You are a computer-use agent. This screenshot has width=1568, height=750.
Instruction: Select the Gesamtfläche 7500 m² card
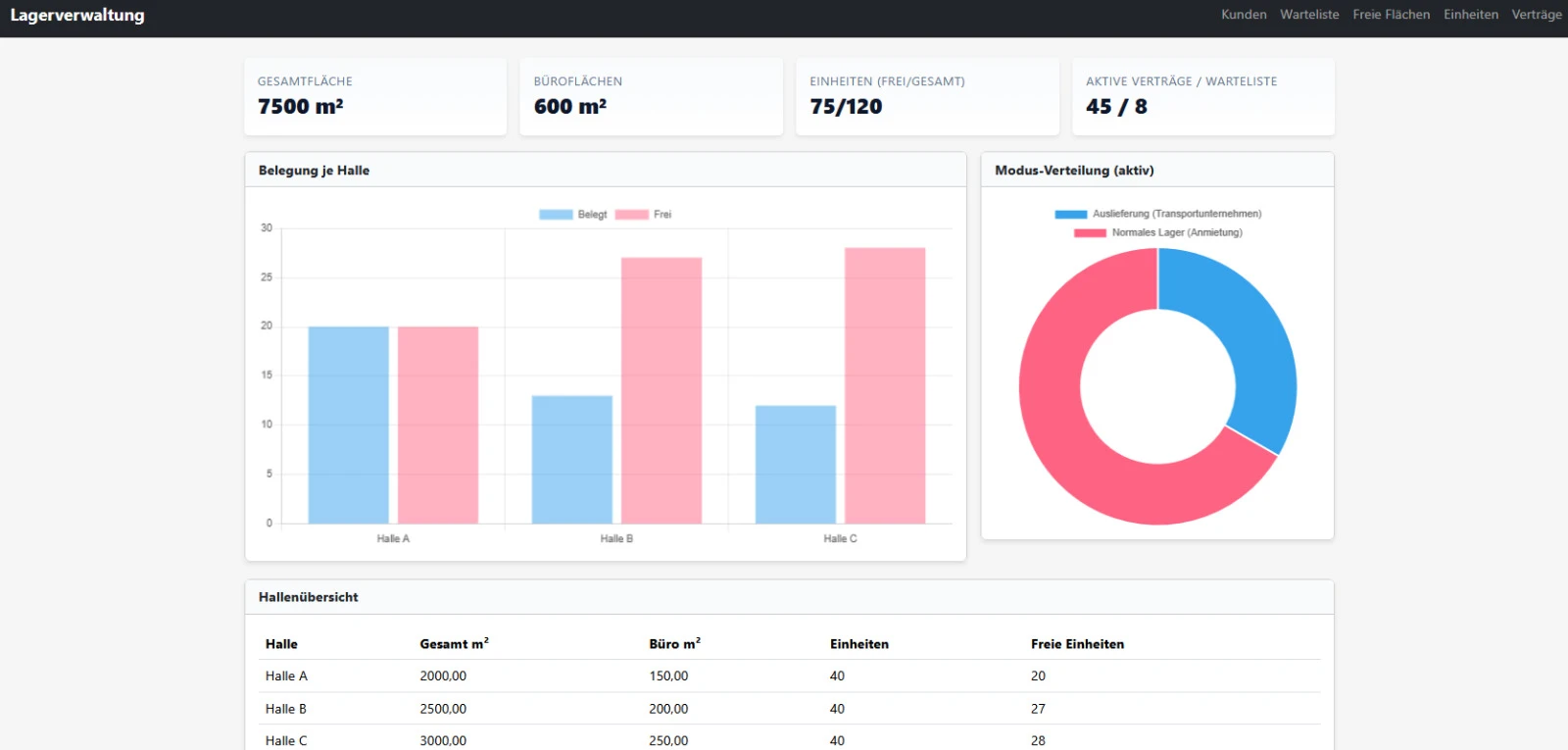pos(374,96)
